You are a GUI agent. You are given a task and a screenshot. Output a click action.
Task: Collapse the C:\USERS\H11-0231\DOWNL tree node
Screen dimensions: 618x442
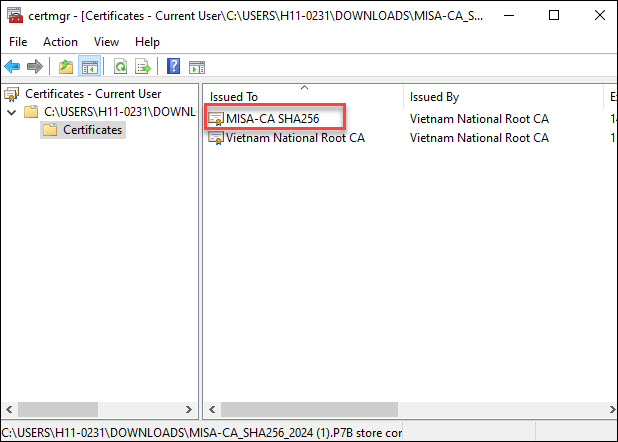click(x=12, y=112)
